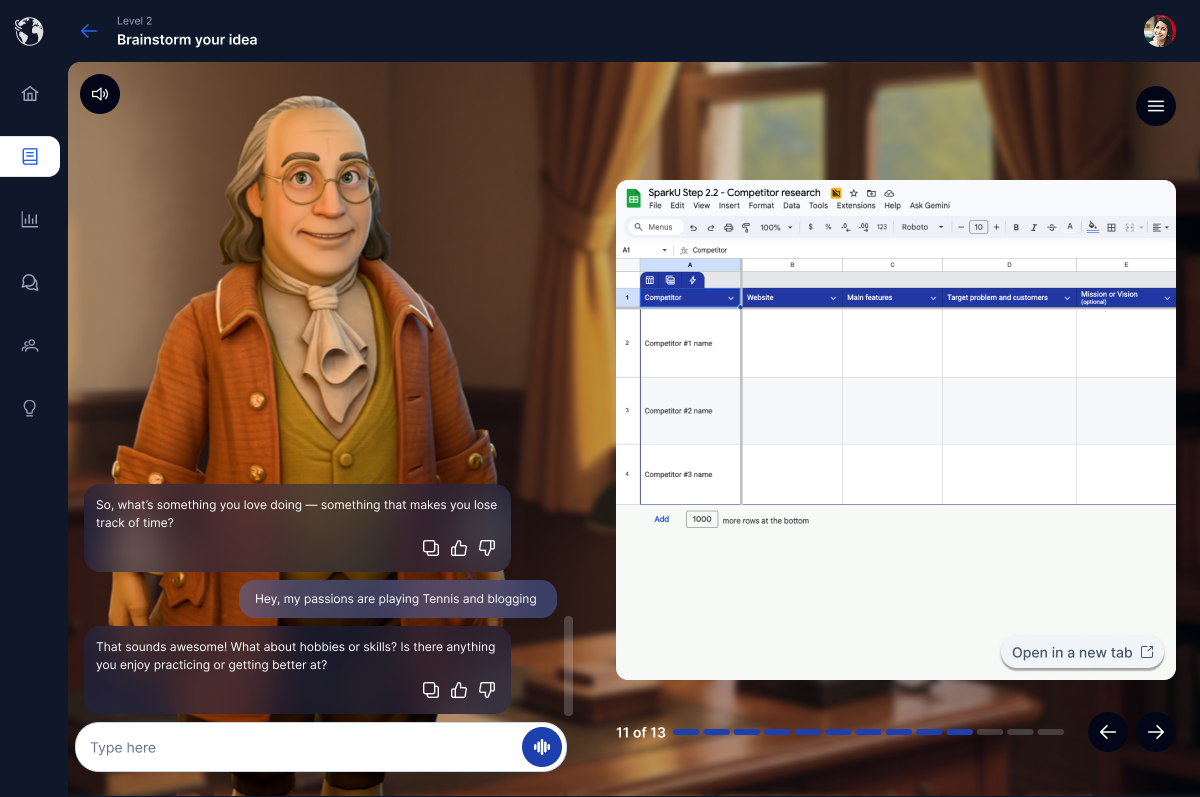This screenshot has height=797, width=1200.
Task: Open the text color picker
Action: point(1070,227)
